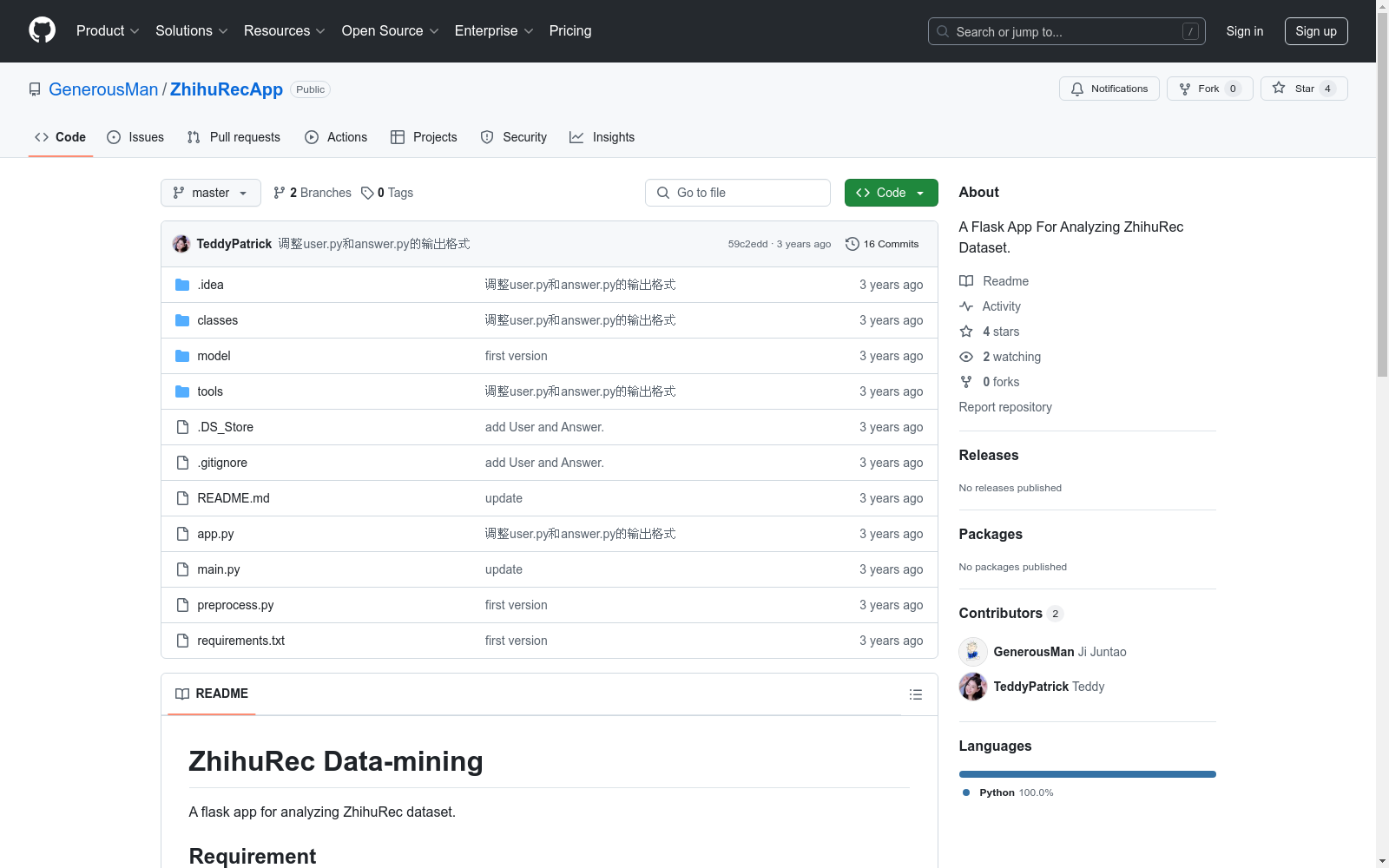Star the repository with the star icon
1389x868 pixels.
(x=1279, y=88)
